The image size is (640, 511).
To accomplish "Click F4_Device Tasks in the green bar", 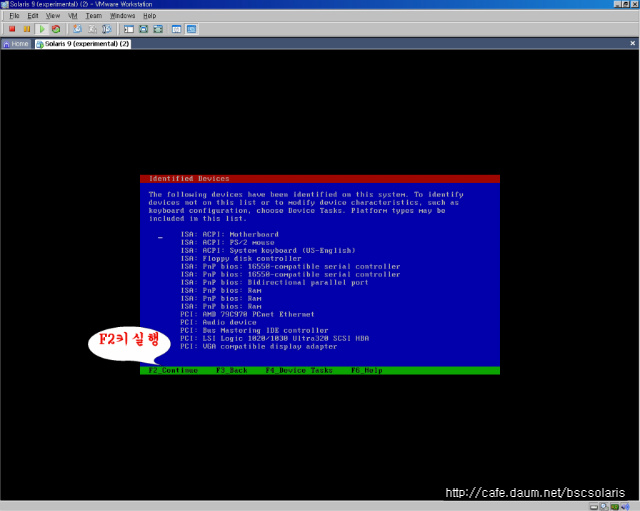I will click(x=299, y=370).
